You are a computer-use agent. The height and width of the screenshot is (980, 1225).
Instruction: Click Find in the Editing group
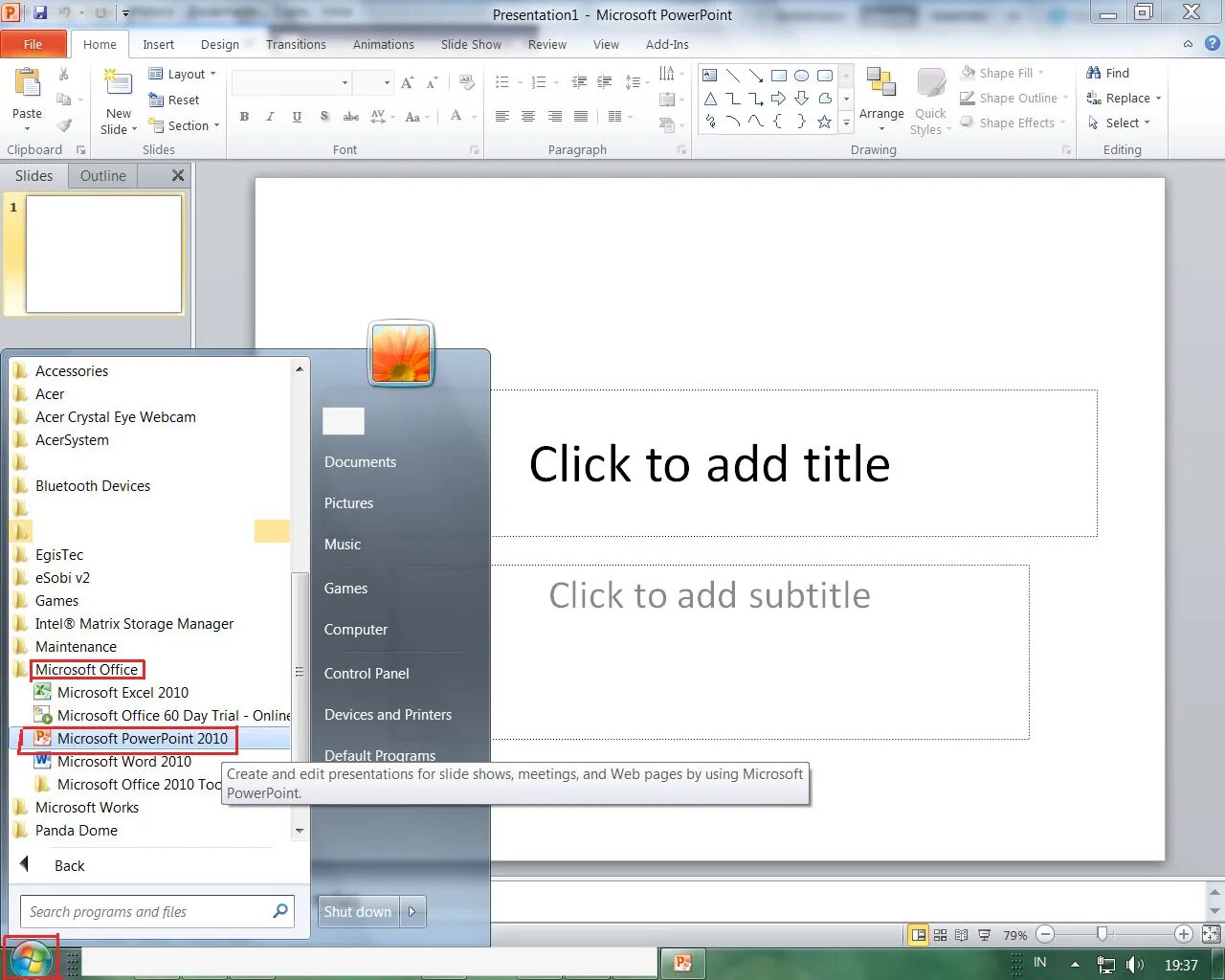(x=1108, y=73)
